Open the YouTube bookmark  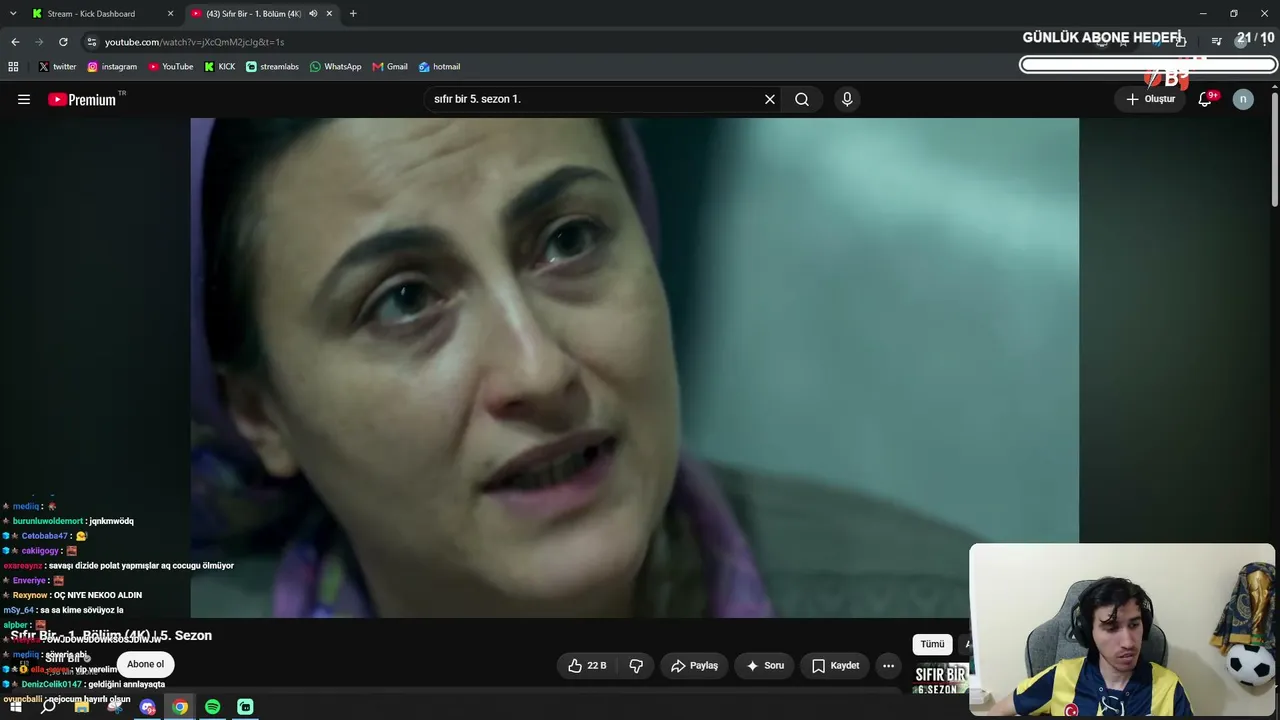point(171,67)
